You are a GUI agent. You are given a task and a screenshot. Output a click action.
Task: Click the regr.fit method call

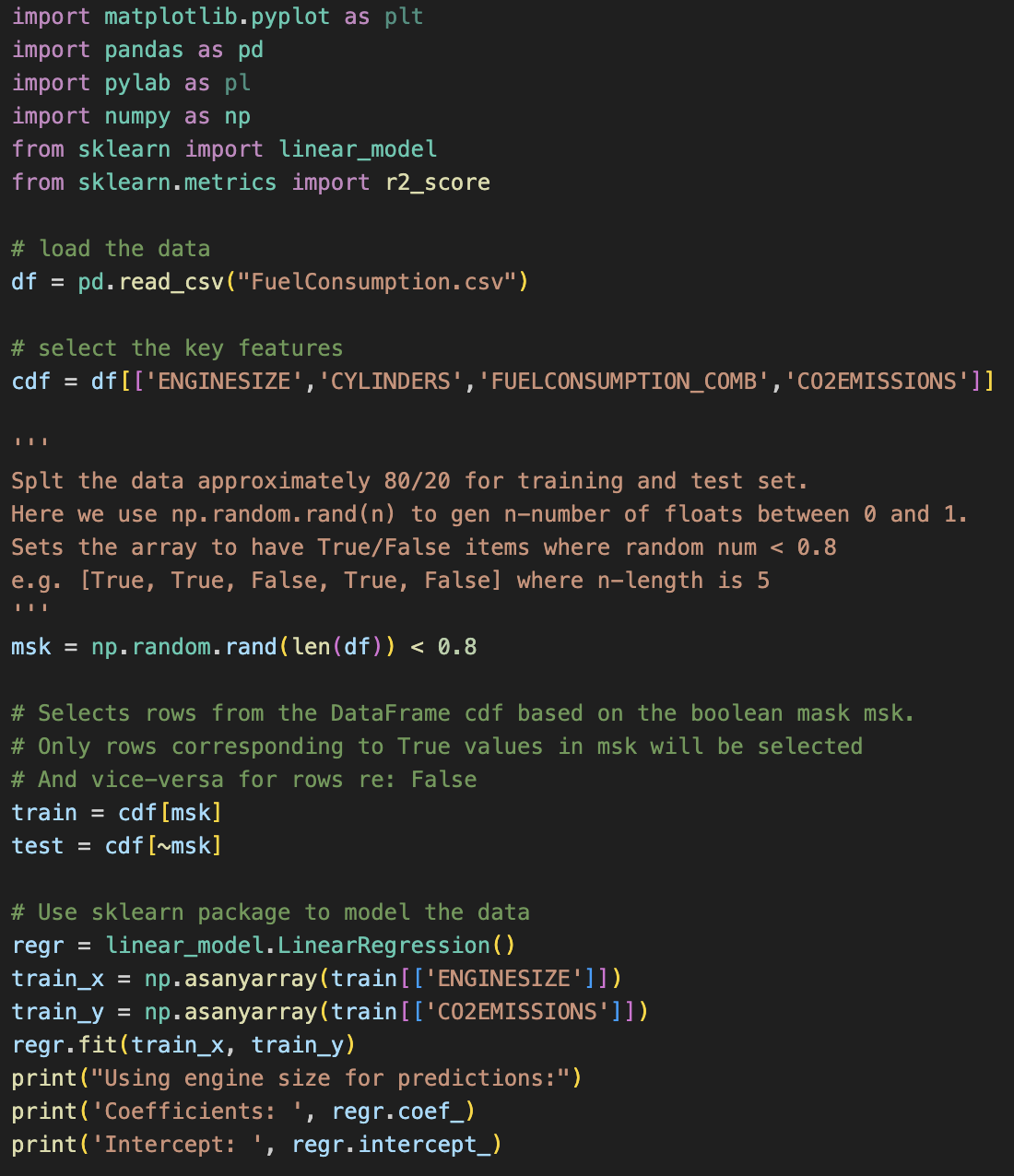tap(65, 1045)
